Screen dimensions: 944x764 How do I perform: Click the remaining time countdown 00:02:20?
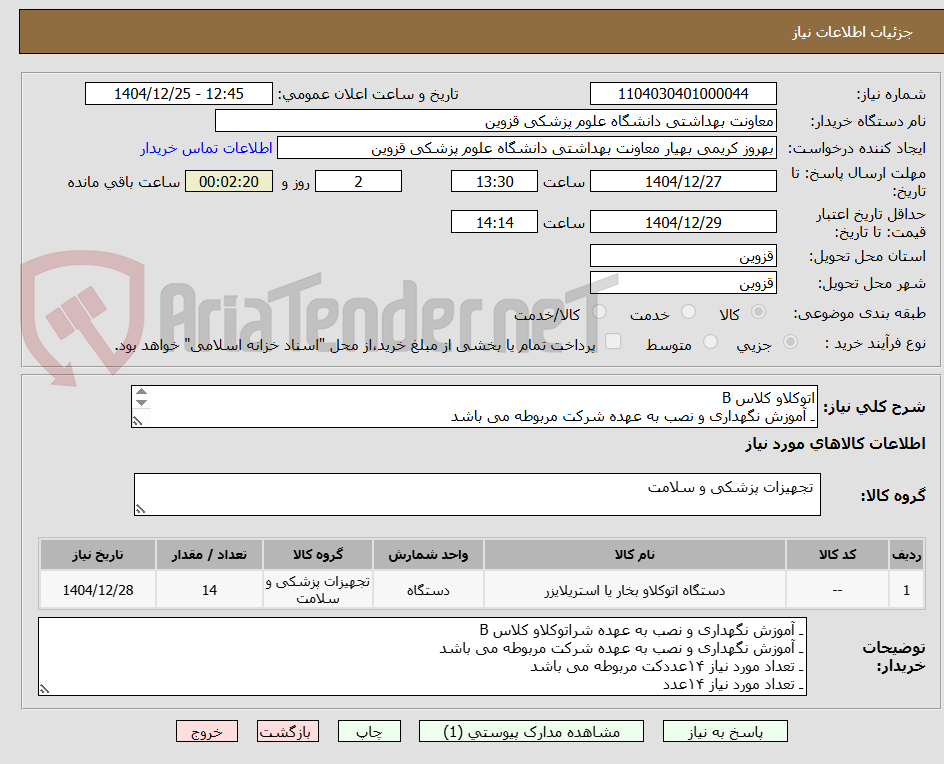(229, 181)
